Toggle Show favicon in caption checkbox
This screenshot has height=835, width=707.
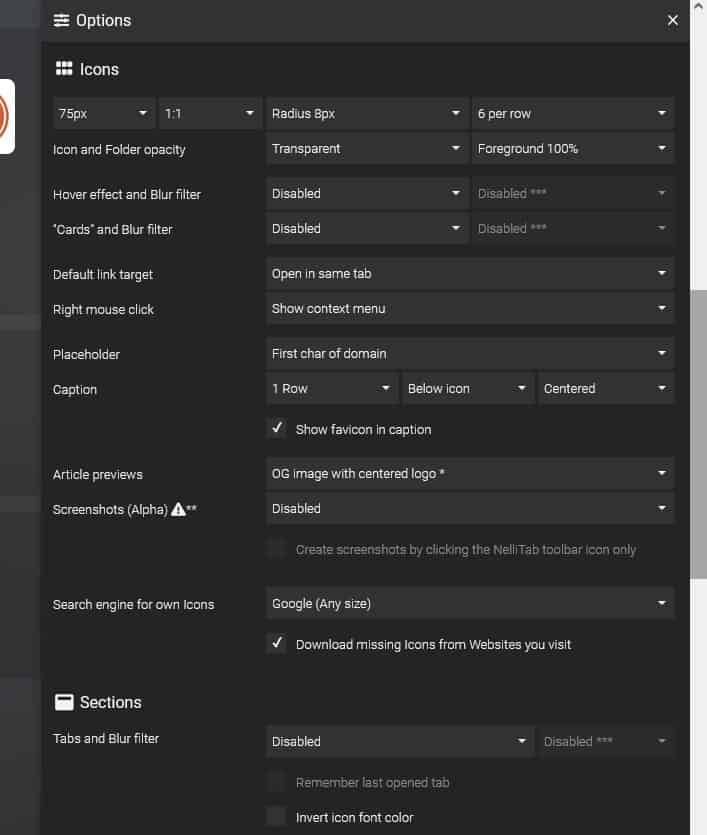coord(277,429)
